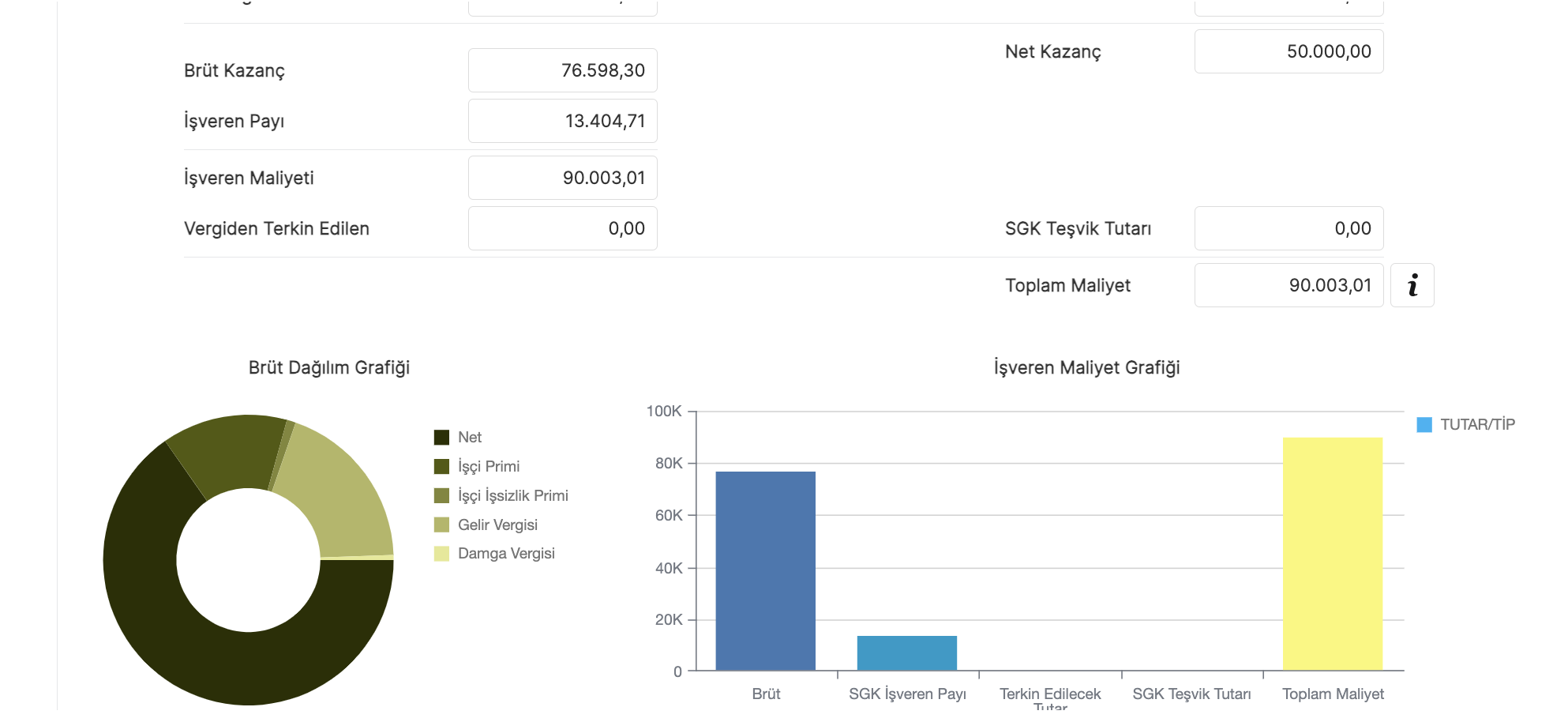This screenshot has width=1568, height=722.
Task: Toggle the Damga Vergisi legend swatch
Action: [x=441, y=553]
